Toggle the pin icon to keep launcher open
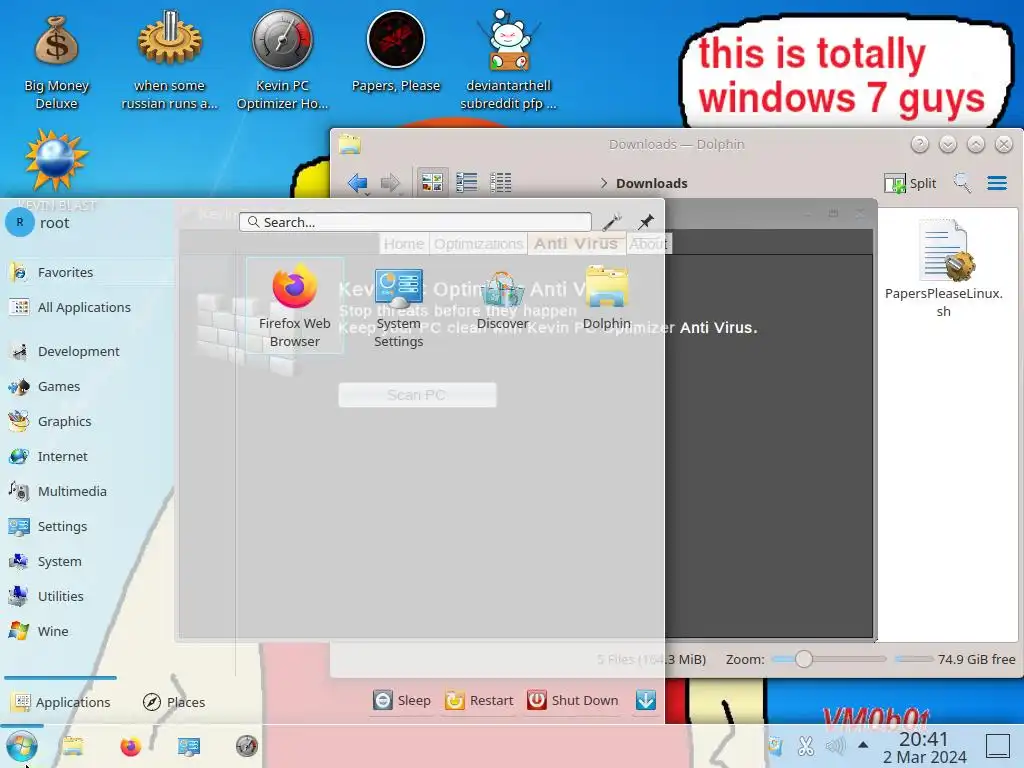The width and height of the screenshot is (1024, 768). pos(646,222)
